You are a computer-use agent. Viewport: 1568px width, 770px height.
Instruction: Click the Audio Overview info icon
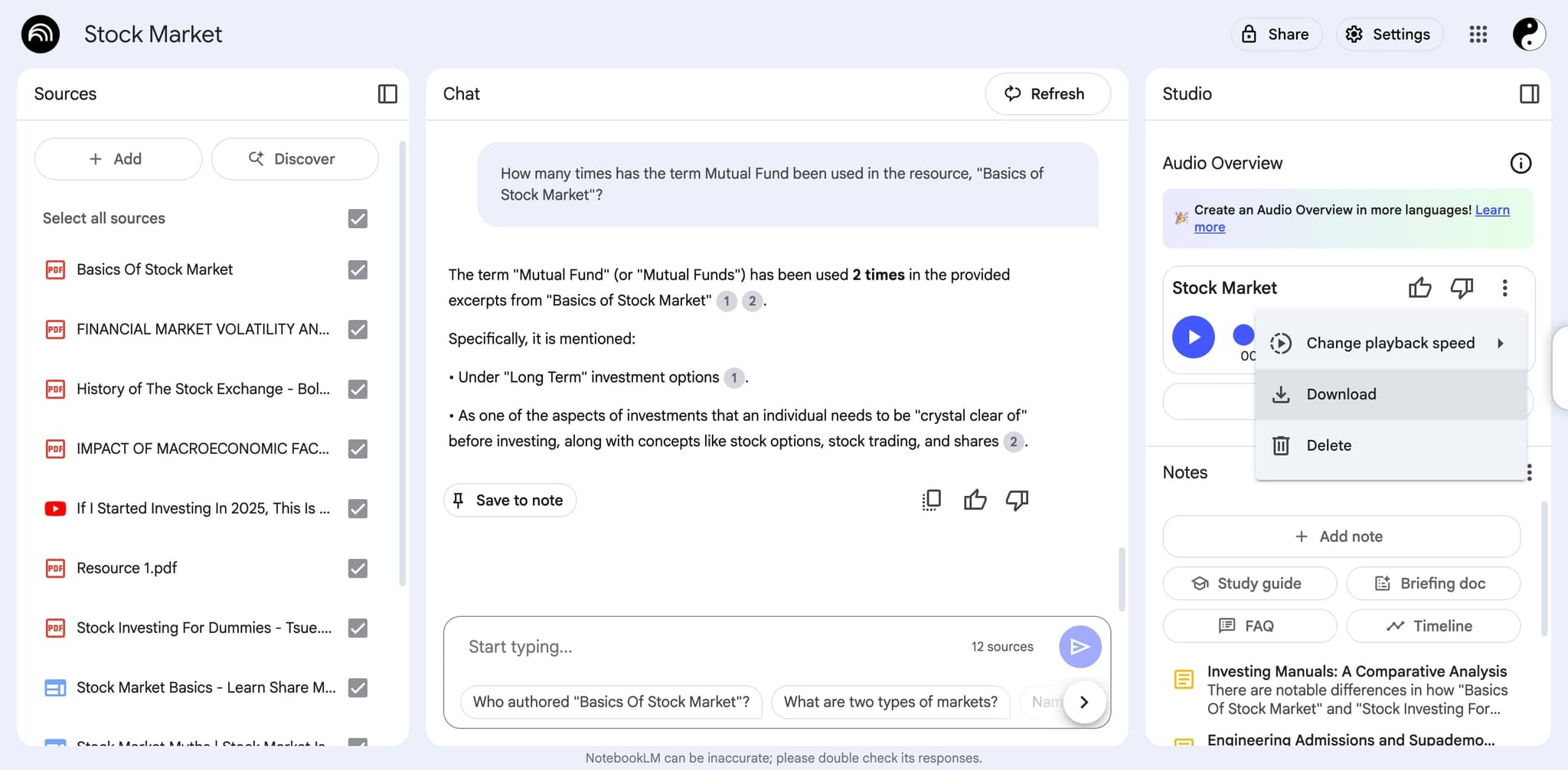[1520, 163]
